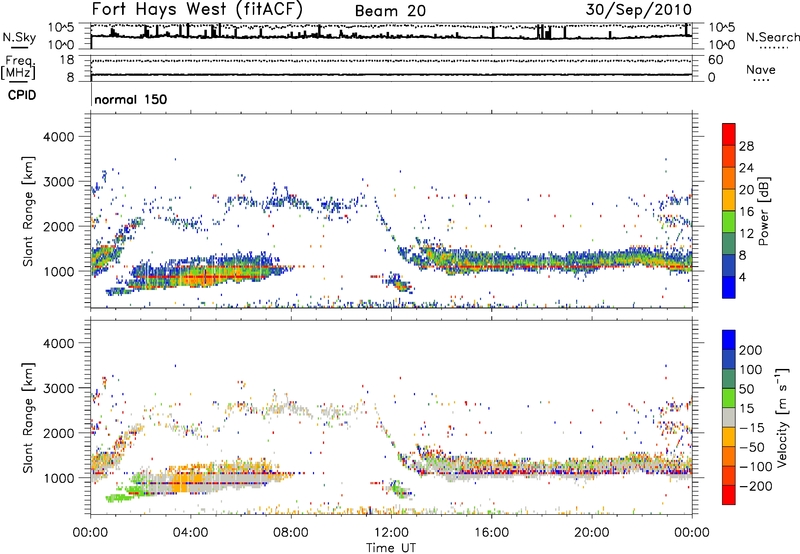Click the blue bottom of power colorbar
Viewport: 800px width, 554px height.
coord(729,287)
